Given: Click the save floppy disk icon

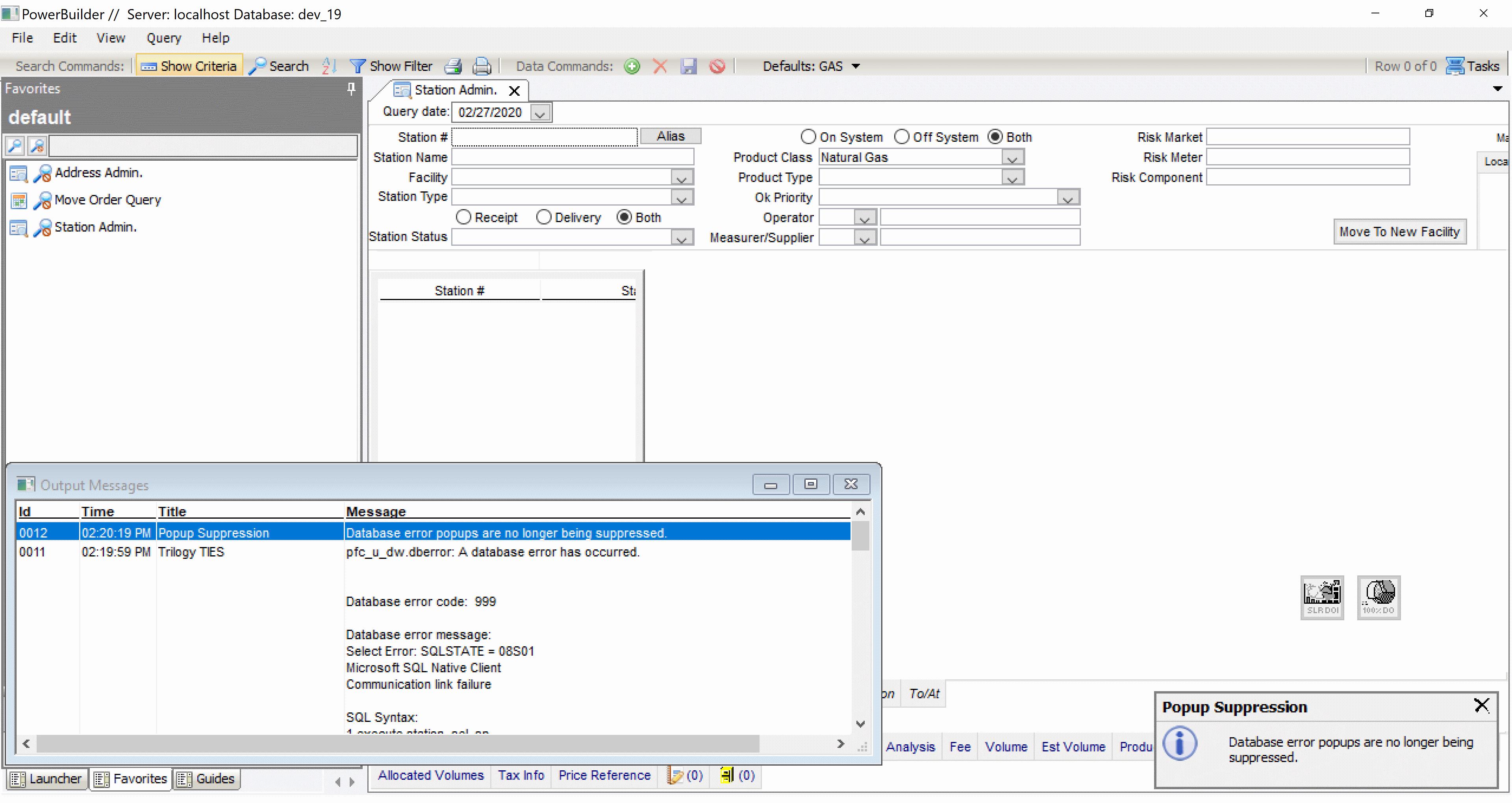Looking at the screenshot, I should pyautogui.click(x=689, y=66).
